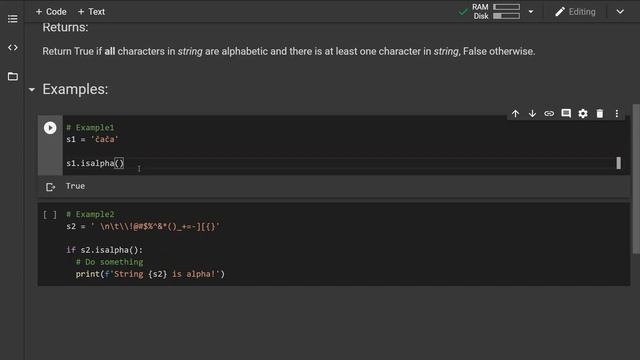Open cell editor settings gear

point(583,113)
